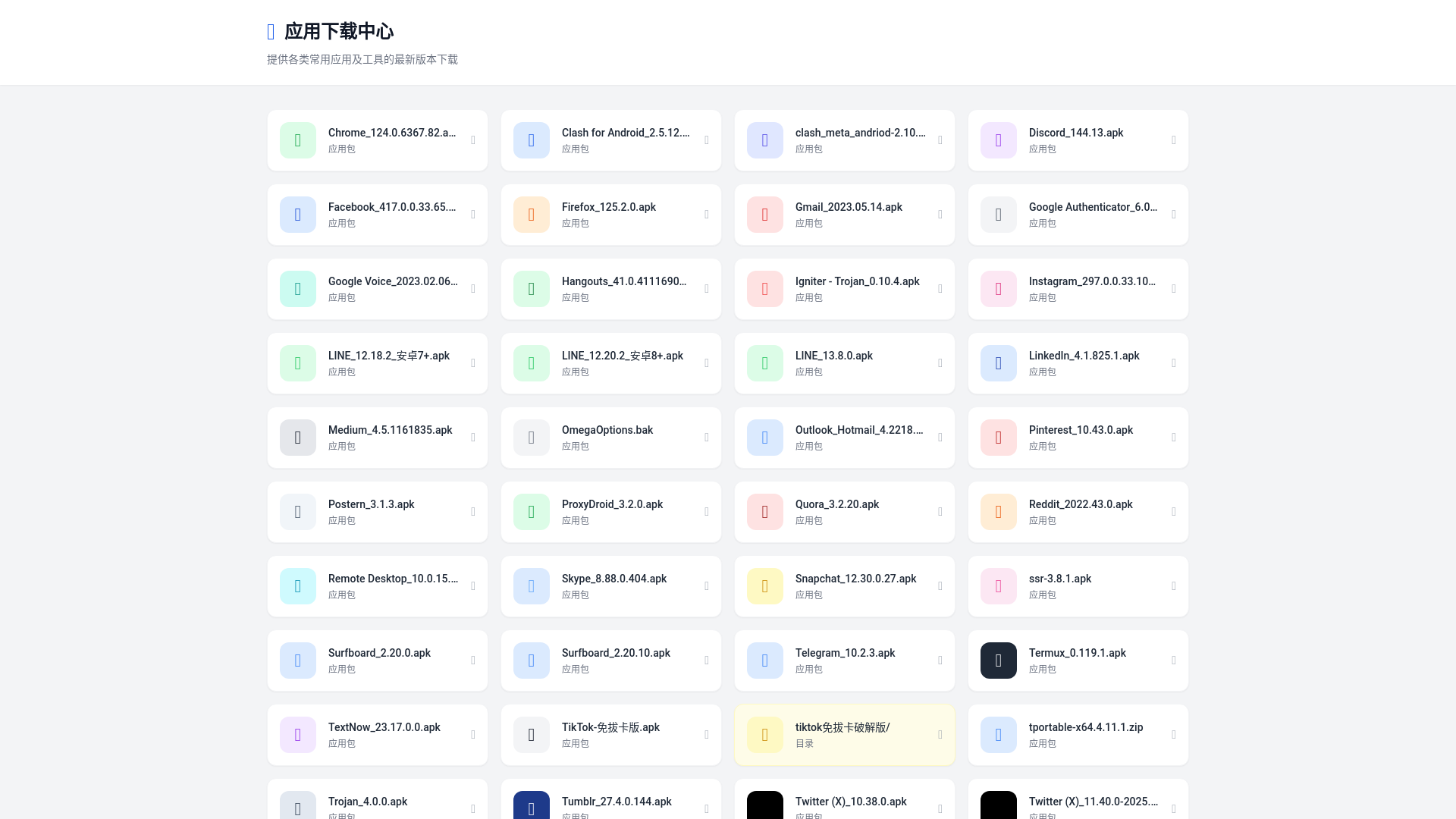Click the orange Reddit_2022.43.0.apk icon

coord(999,512)
